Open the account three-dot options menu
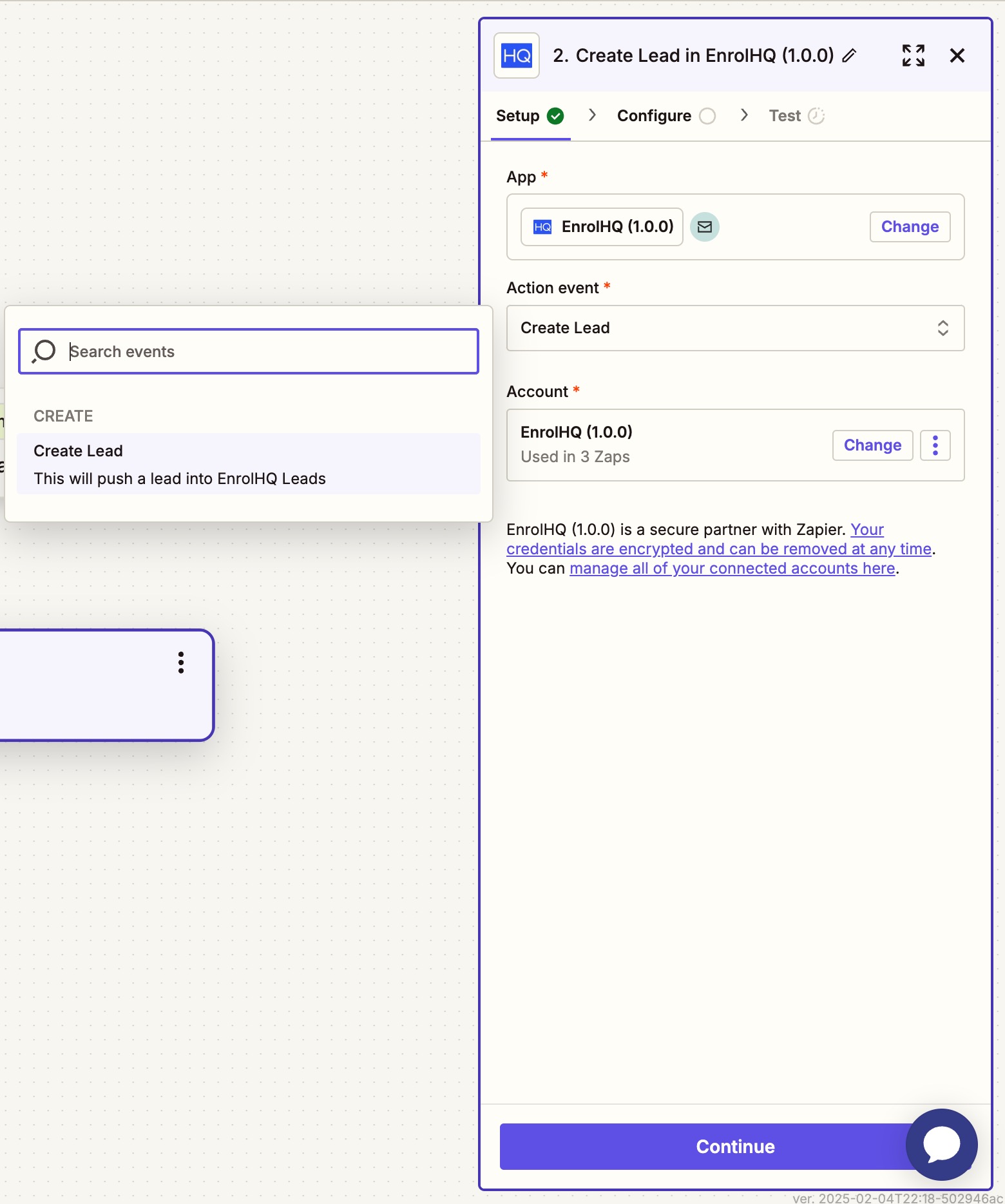 (x=935, y=445)
